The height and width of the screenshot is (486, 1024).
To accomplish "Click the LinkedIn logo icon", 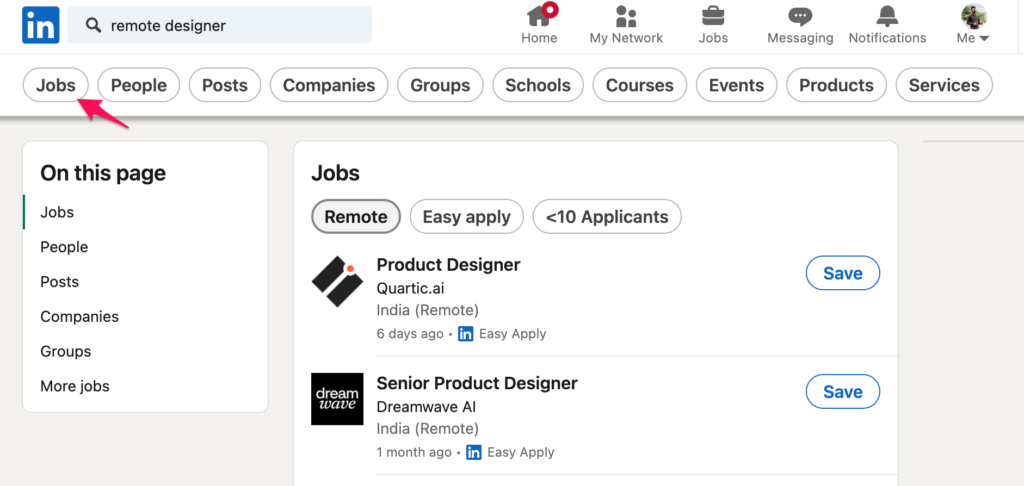I will [40, 25].
